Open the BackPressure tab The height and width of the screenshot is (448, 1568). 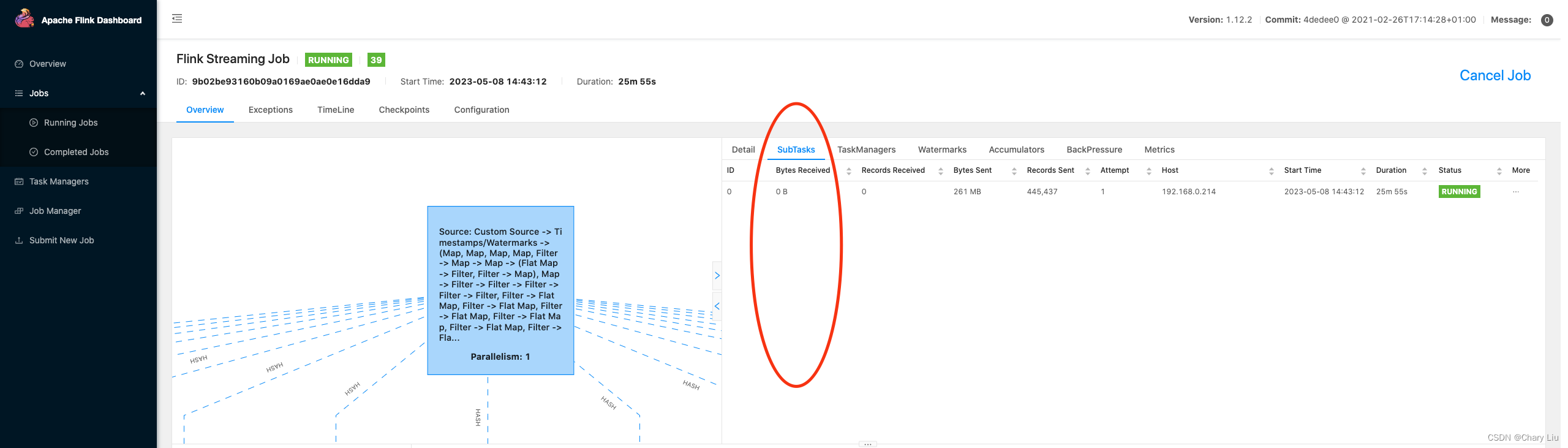[1095, 150]
